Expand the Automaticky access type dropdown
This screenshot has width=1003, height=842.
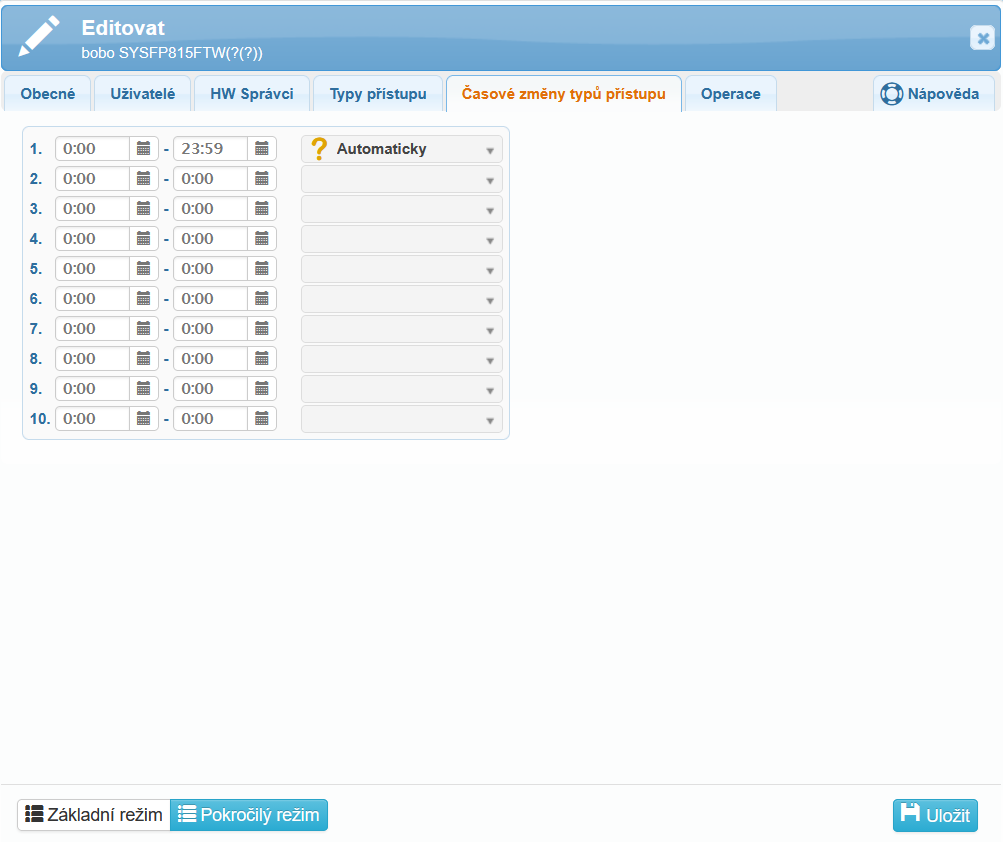point(490,150)
